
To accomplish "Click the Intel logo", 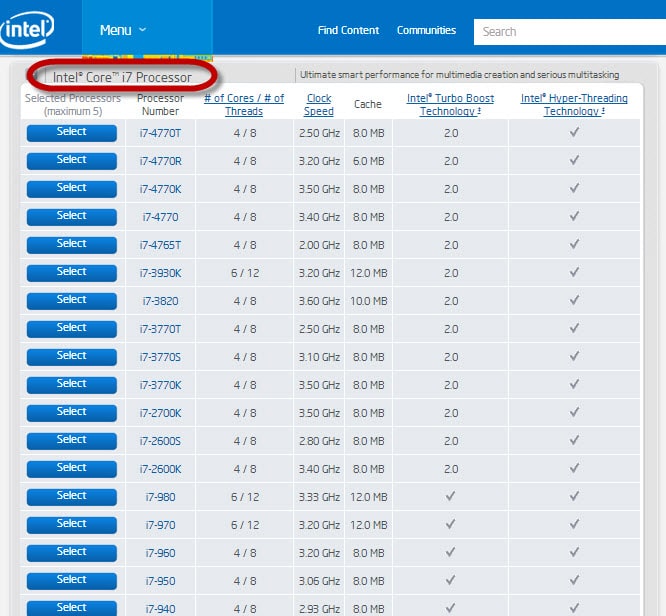I will tap(27, 31).
